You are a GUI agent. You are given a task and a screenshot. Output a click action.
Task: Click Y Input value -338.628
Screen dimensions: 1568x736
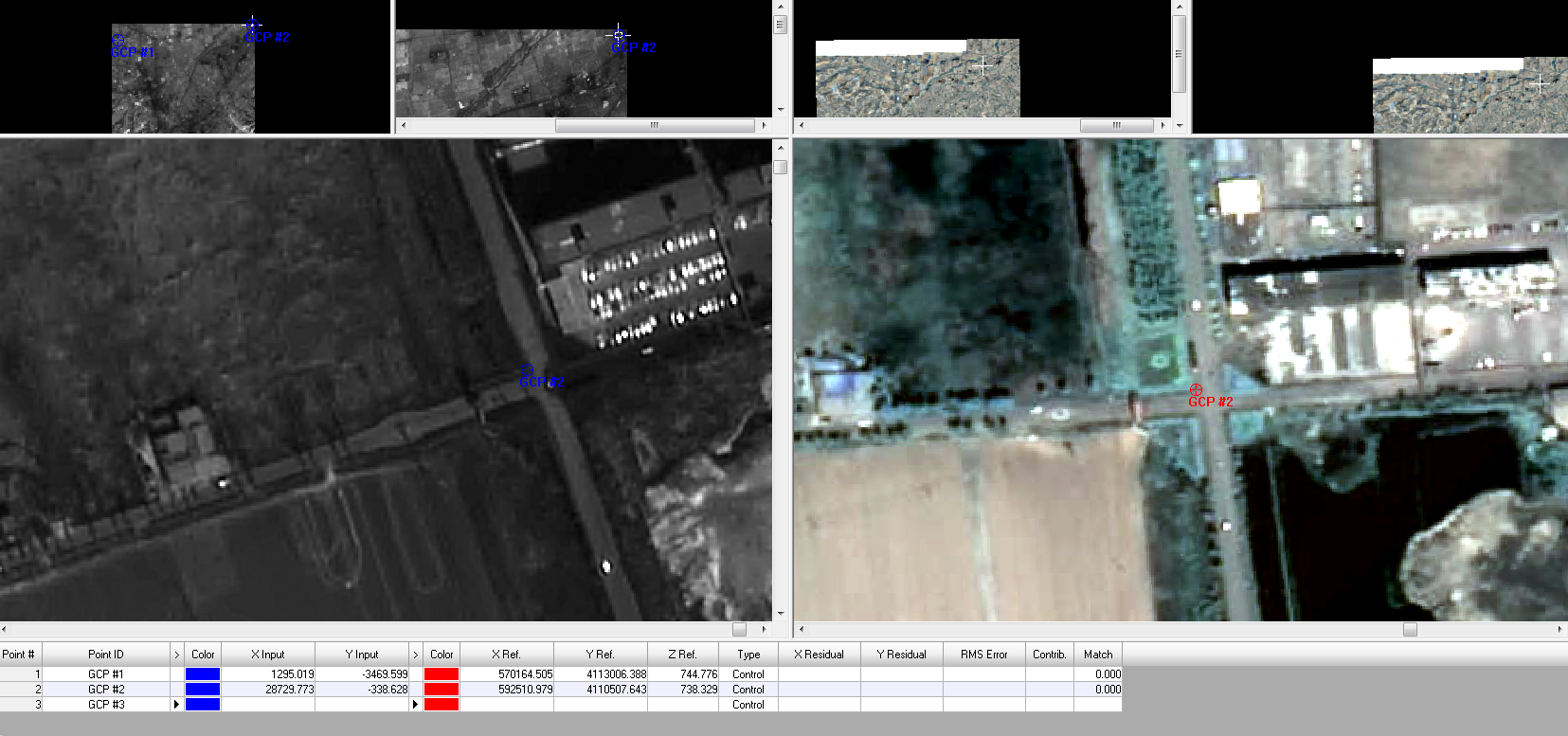click(x=362, y=690)
